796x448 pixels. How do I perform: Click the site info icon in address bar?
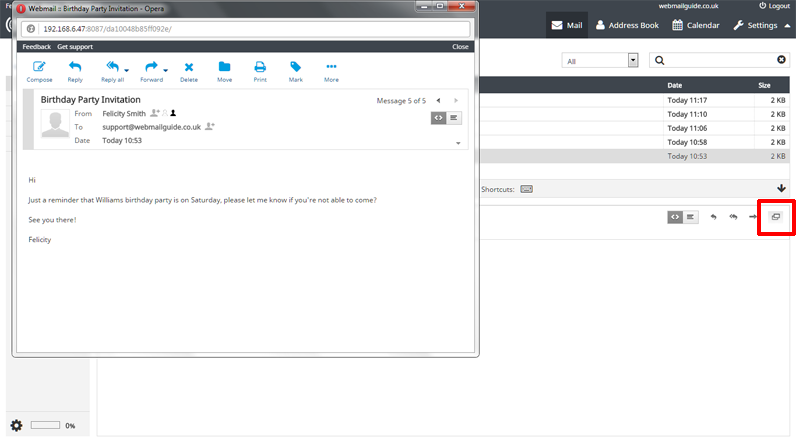pos(31,29)
